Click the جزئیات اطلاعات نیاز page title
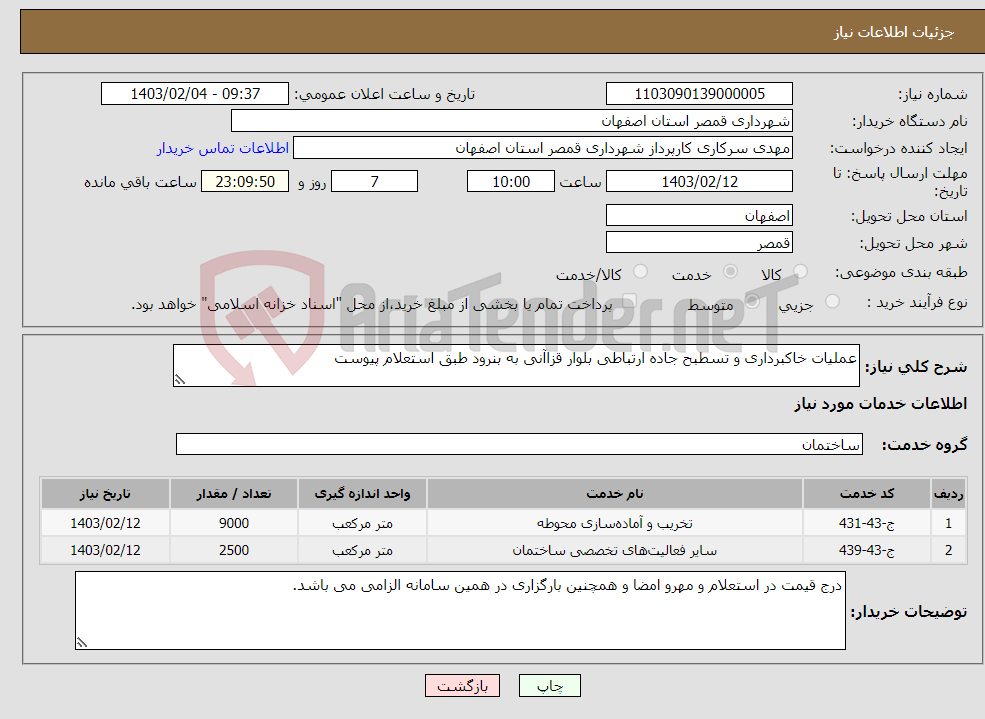 click(x=893, y=32)
